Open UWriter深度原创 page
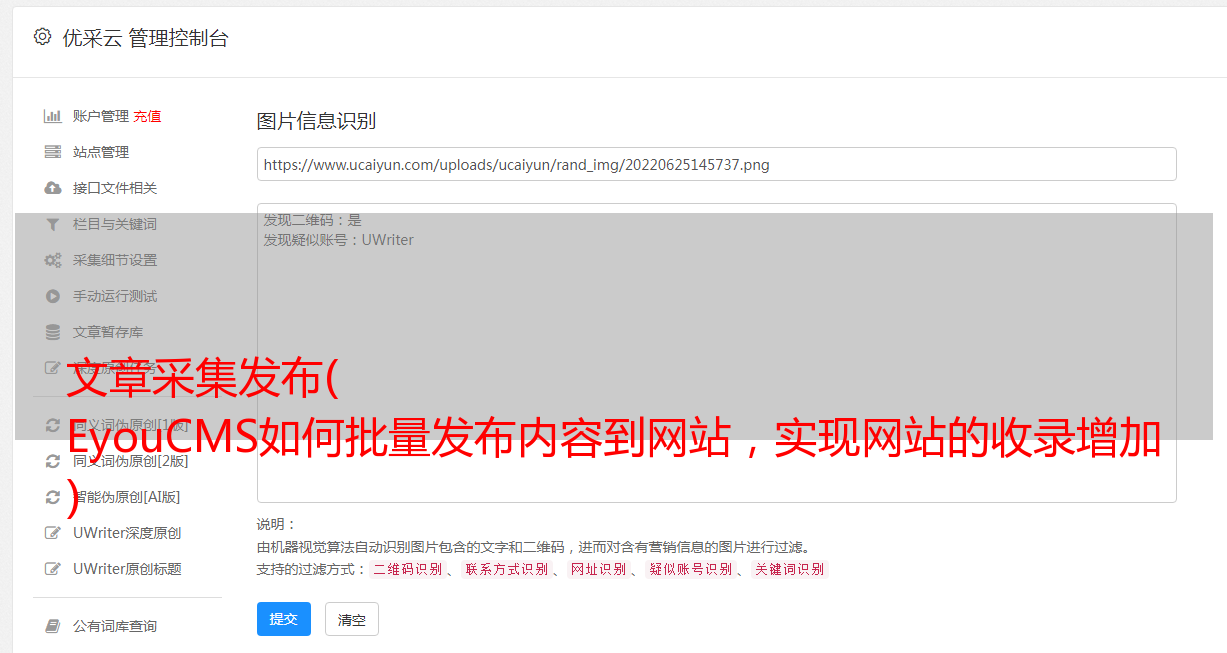This screenshot has height=653, width=1227. tap(127, 533)
